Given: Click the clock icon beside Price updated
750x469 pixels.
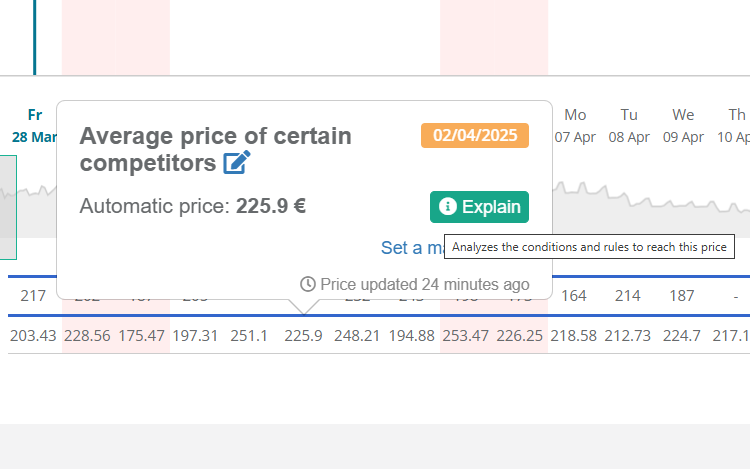Looking at the screenshot, I should point(308,284).
